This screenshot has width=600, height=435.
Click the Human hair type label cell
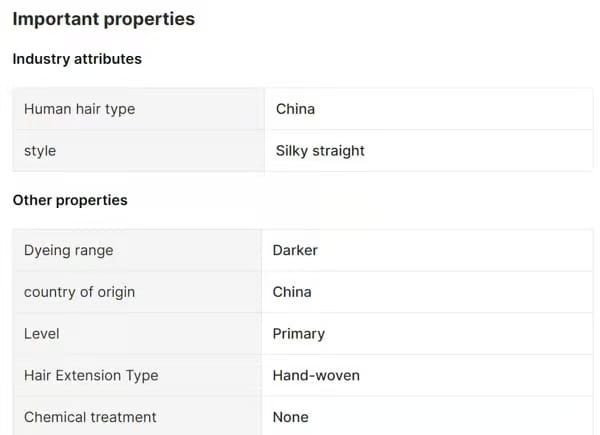[x=79, y=109]
